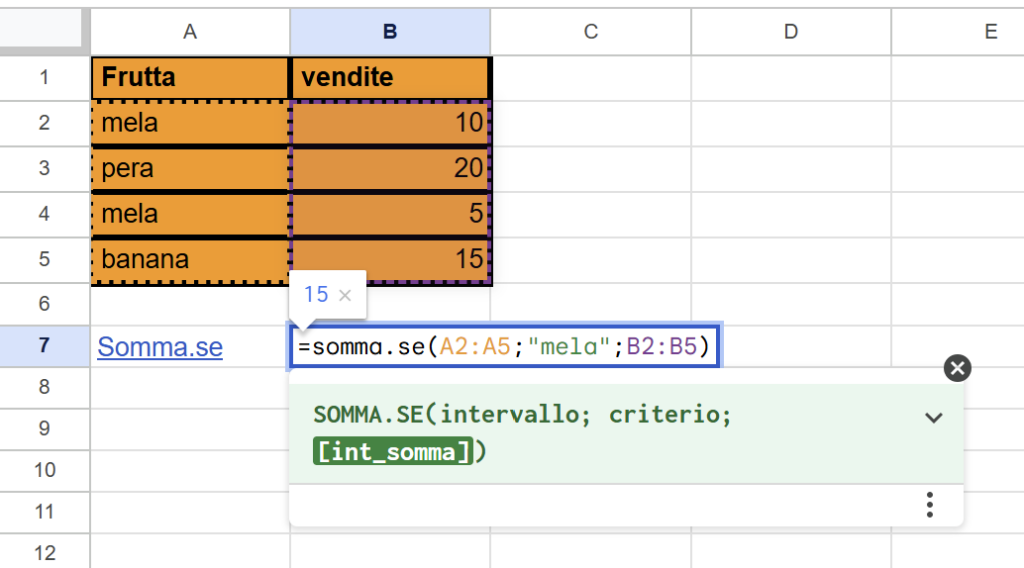Viewport: 1024px width, 568px height.
Task: Open the three-dot formula help options
Action: (x=929, y=505)
